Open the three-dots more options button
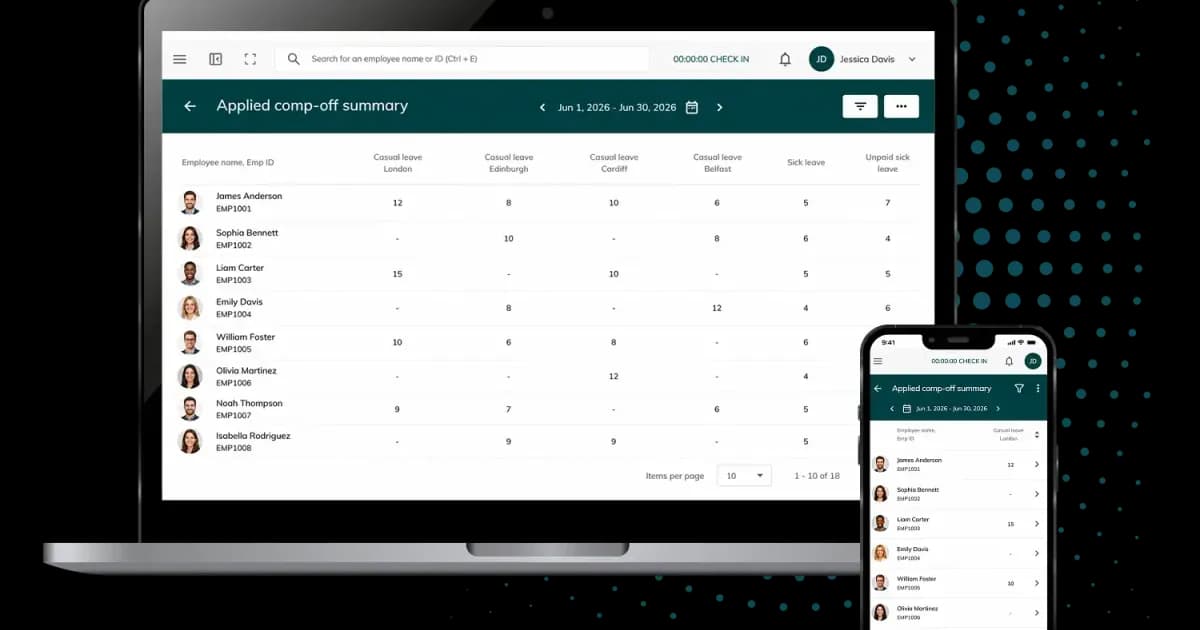Image resolution: width=1200 pixels, height=630 pixels. (x=901, y=106)
